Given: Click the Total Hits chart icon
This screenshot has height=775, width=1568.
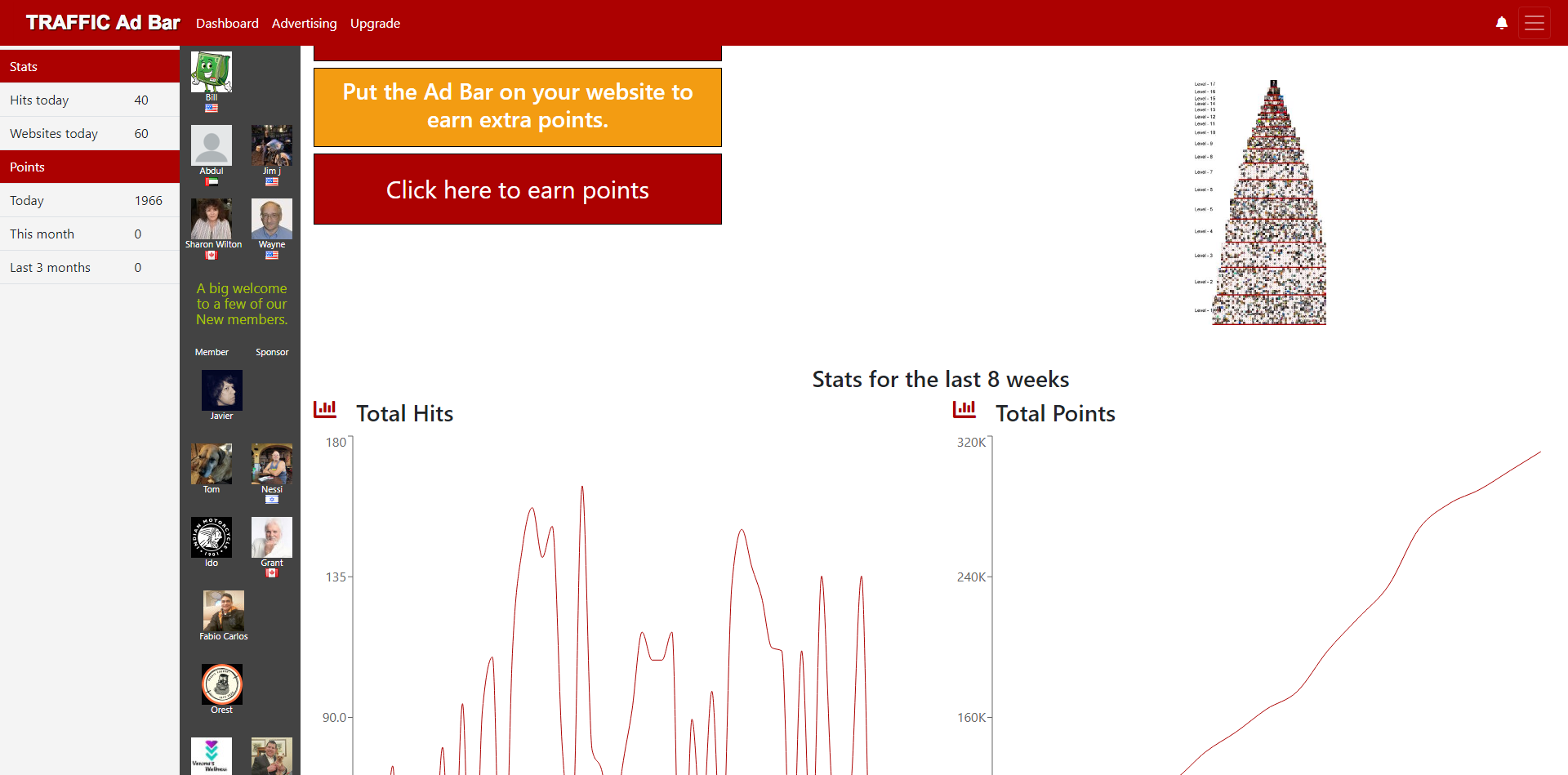Looking at the screenshot, I should click(x=325, y=409).
